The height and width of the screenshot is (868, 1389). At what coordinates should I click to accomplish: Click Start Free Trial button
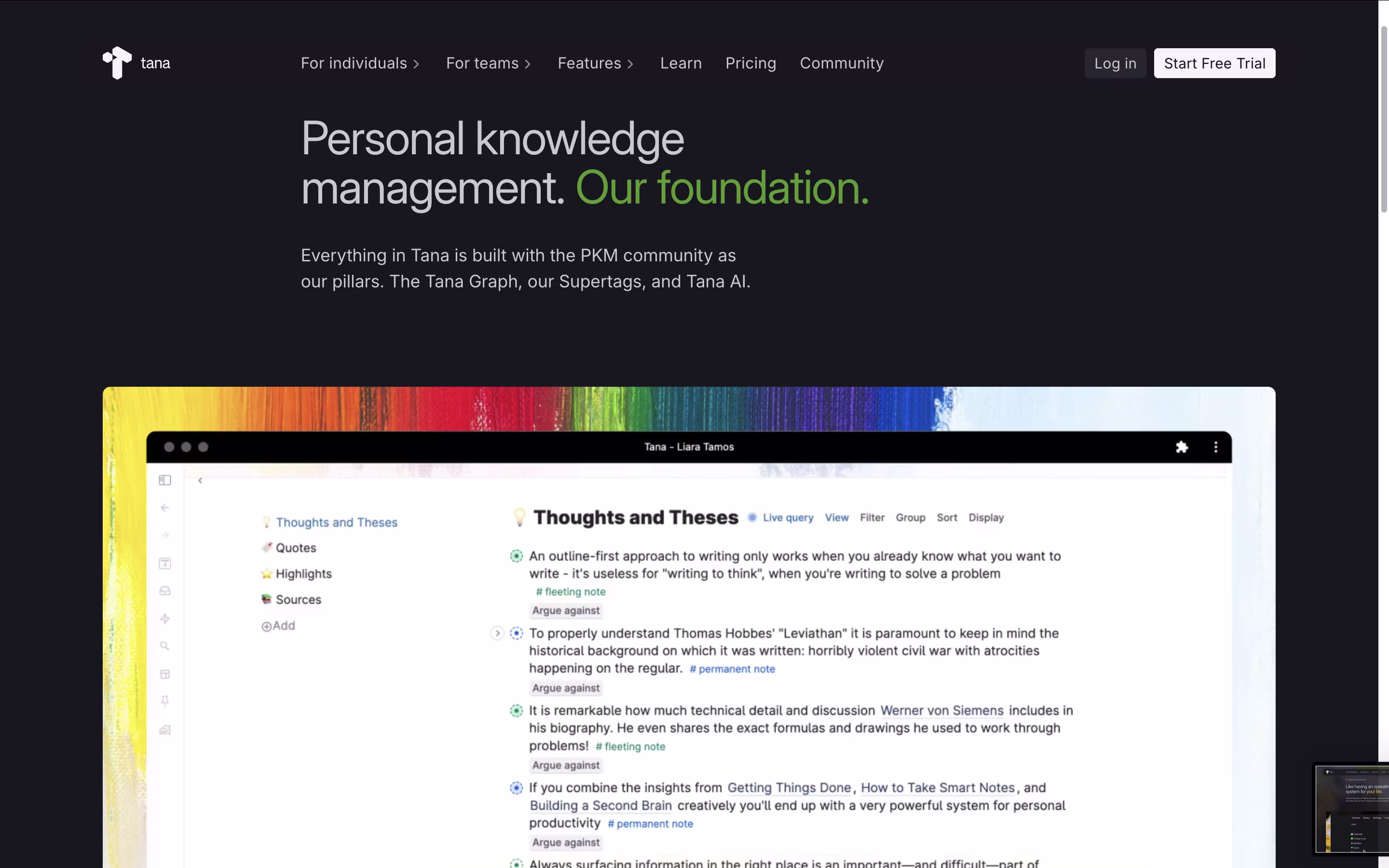coord(1214,63)
